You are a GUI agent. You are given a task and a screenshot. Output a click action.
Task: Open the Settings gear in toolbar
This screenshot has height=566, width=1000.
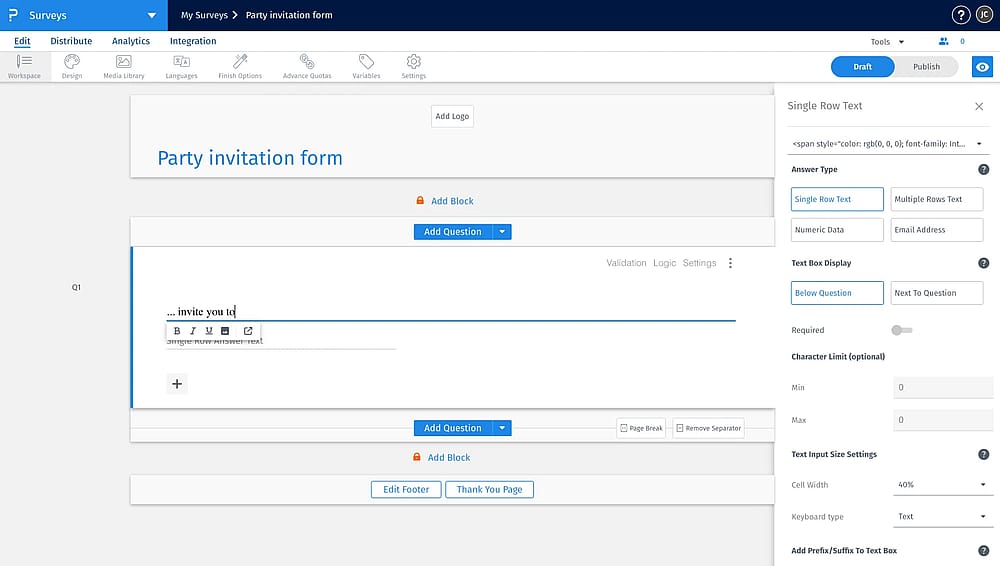[413, 66]
